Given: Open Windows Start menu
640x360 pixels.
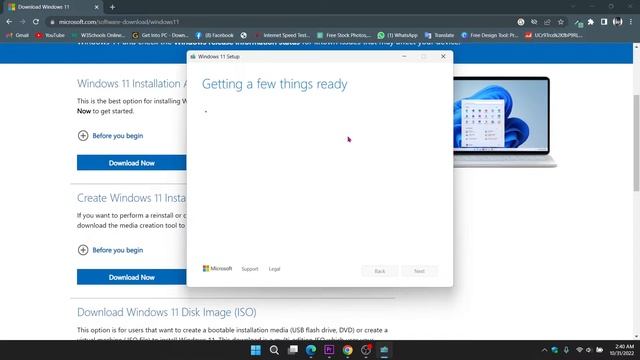Looking at the screenshot, I should coord(256,350).
